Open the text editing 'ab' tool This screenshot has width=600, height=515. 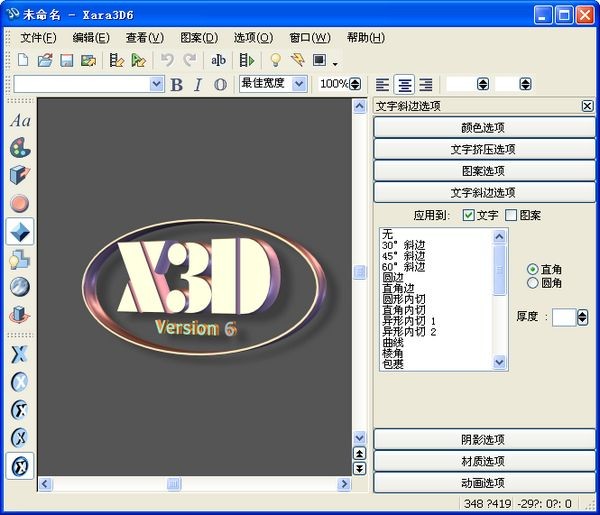(x=218, y=60)
